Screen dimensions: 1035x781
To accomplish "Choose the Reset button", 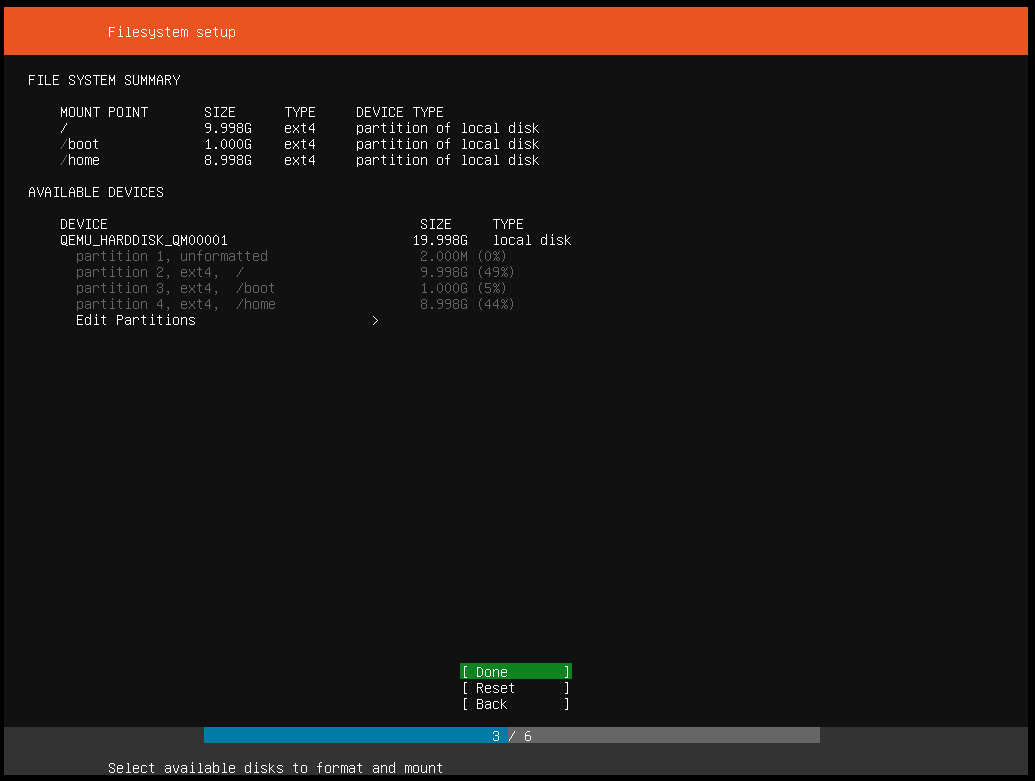I will pos(516,688).
